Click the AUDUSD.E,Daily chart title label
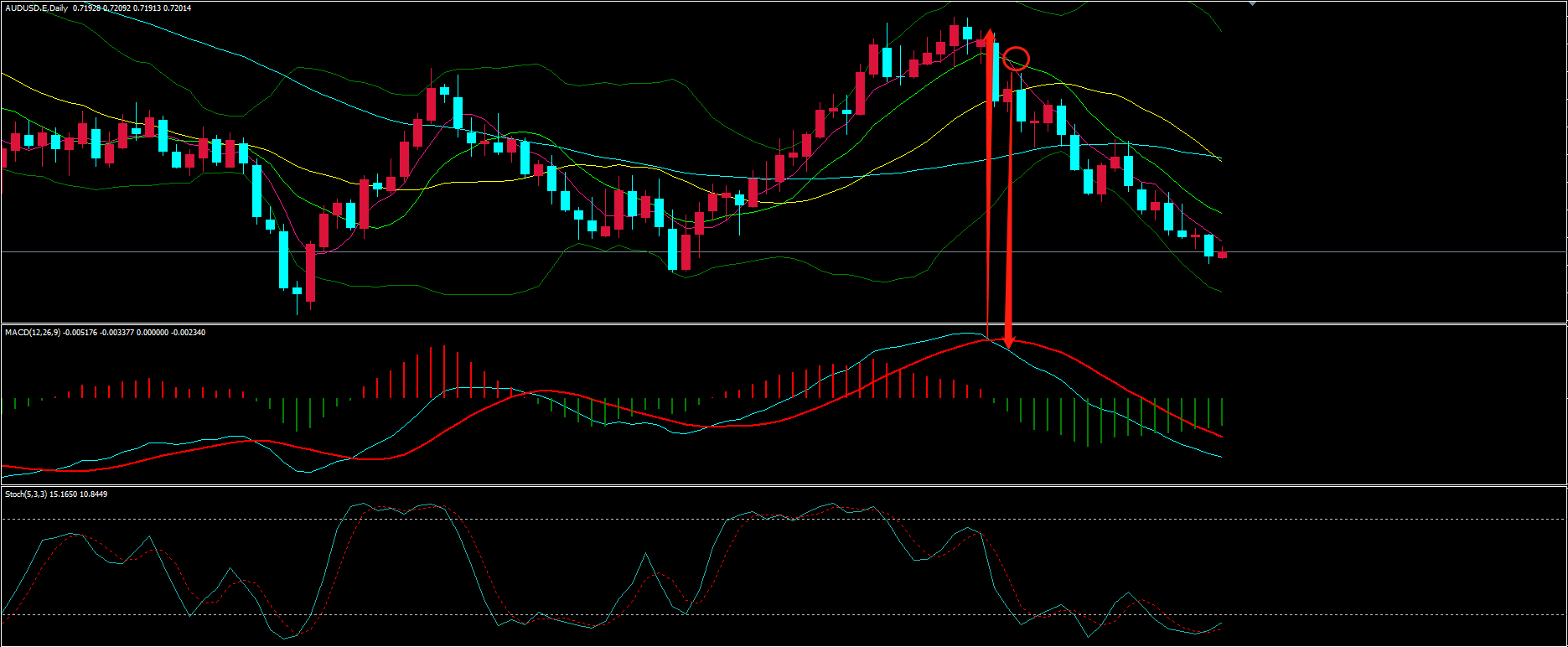The height and width of the screenshot is (647, 1568). [36, 8]
